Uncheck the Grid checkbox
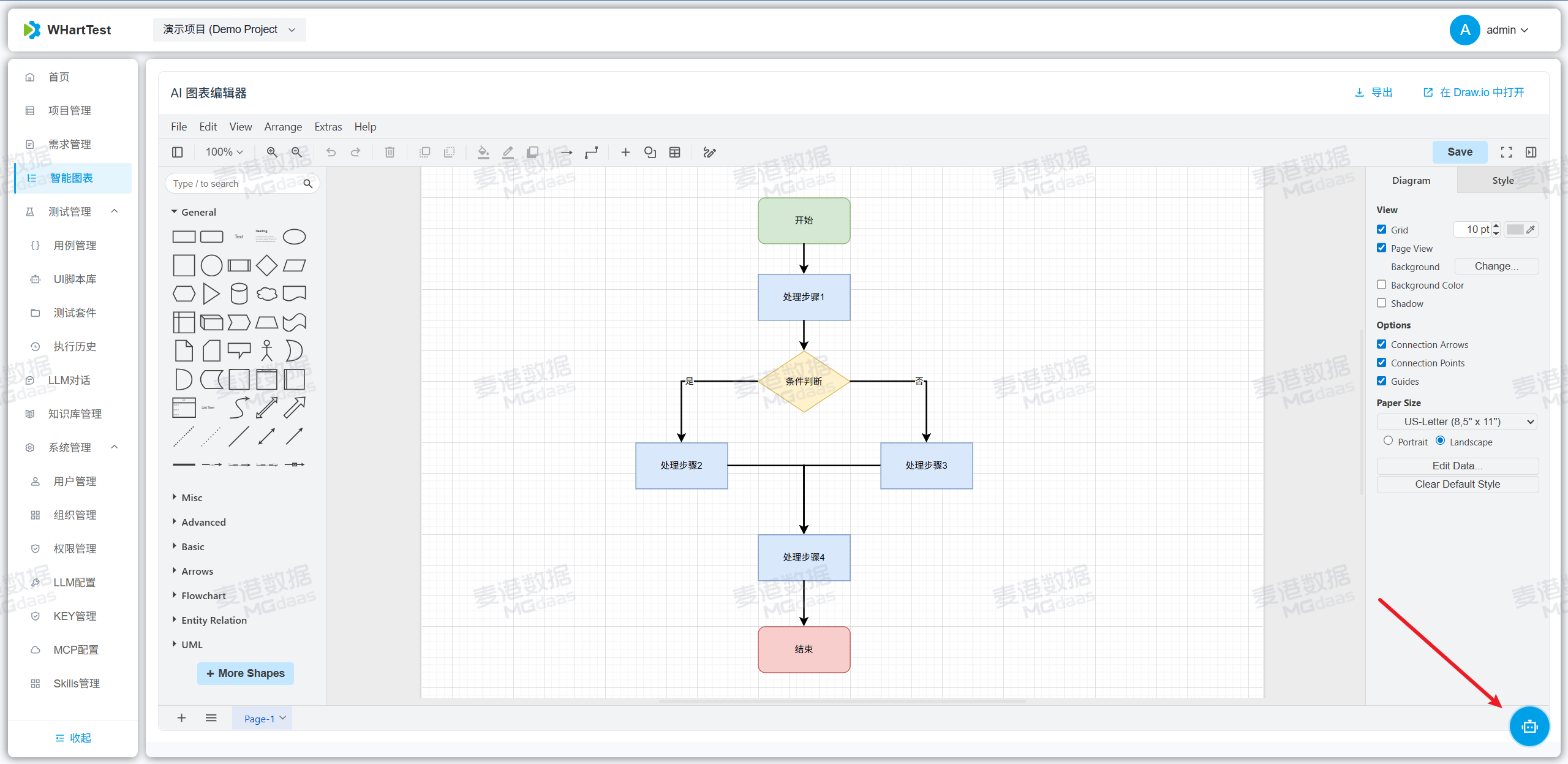The image size is (1568, 764). tap(1382, 230)
